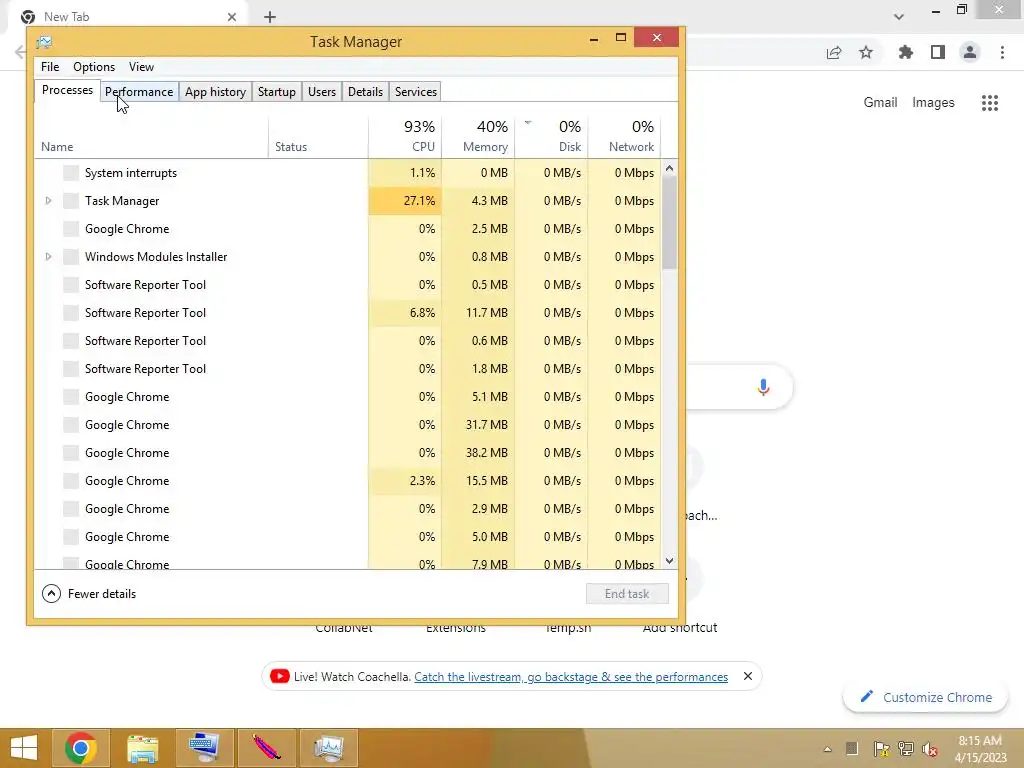Click the process list scrollbar thumb
1024x768 pixels.
tap(669, 223)
